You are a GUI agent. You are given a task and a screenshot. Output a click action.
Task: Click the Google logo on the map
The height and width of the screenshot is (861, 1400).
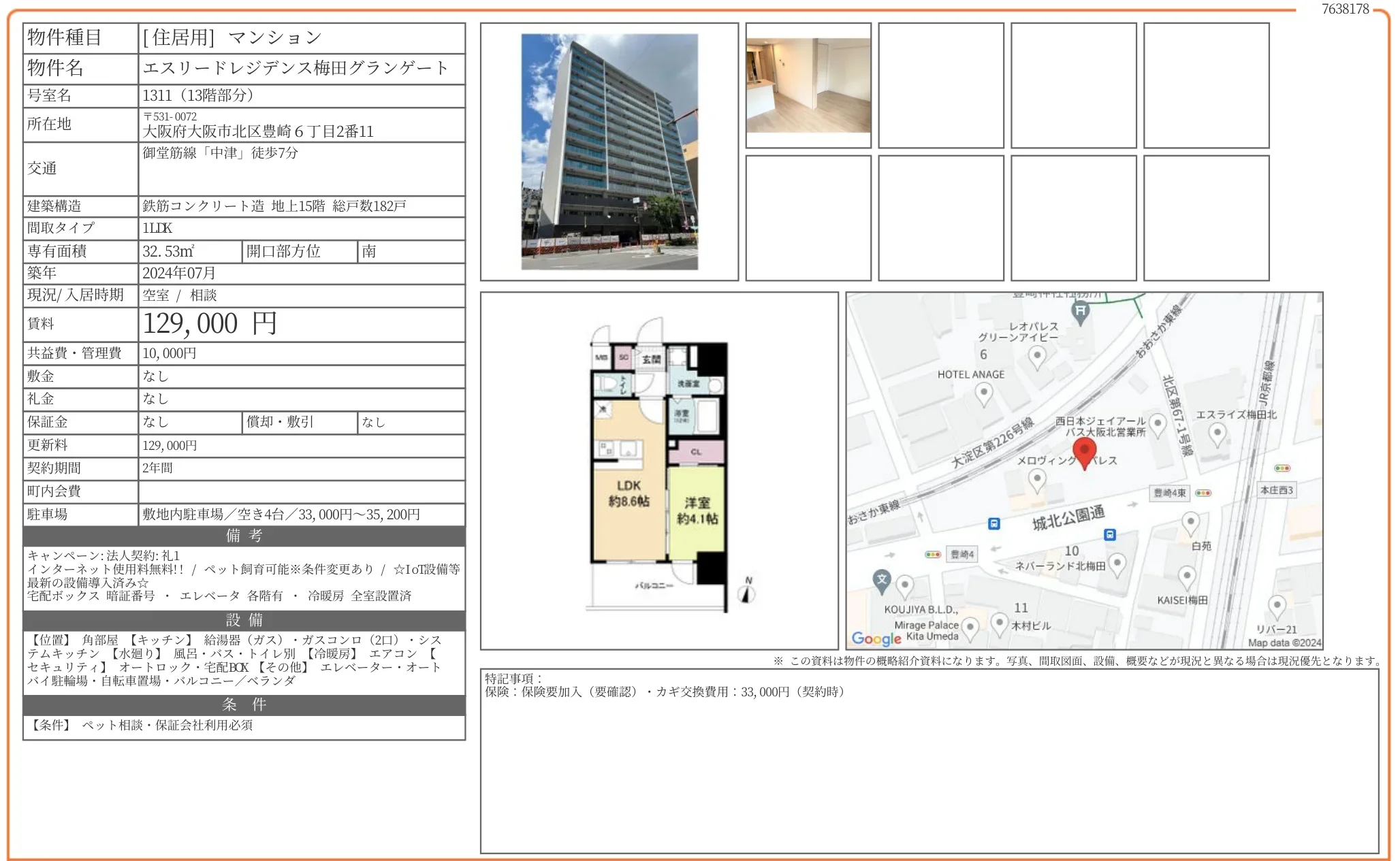click(x=876, y=638)
